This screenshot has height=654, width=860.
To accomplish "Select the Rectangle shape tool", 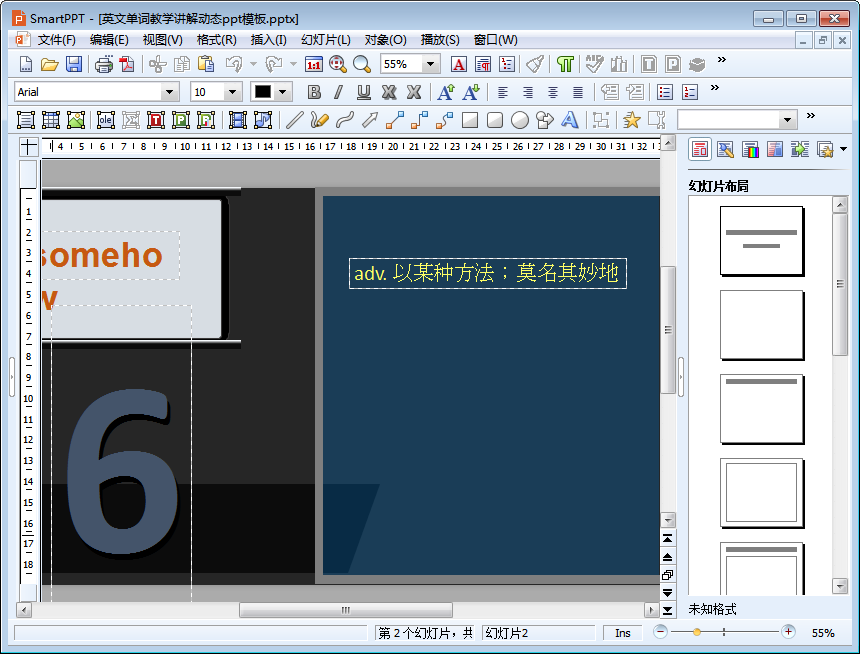I will 469,120.
